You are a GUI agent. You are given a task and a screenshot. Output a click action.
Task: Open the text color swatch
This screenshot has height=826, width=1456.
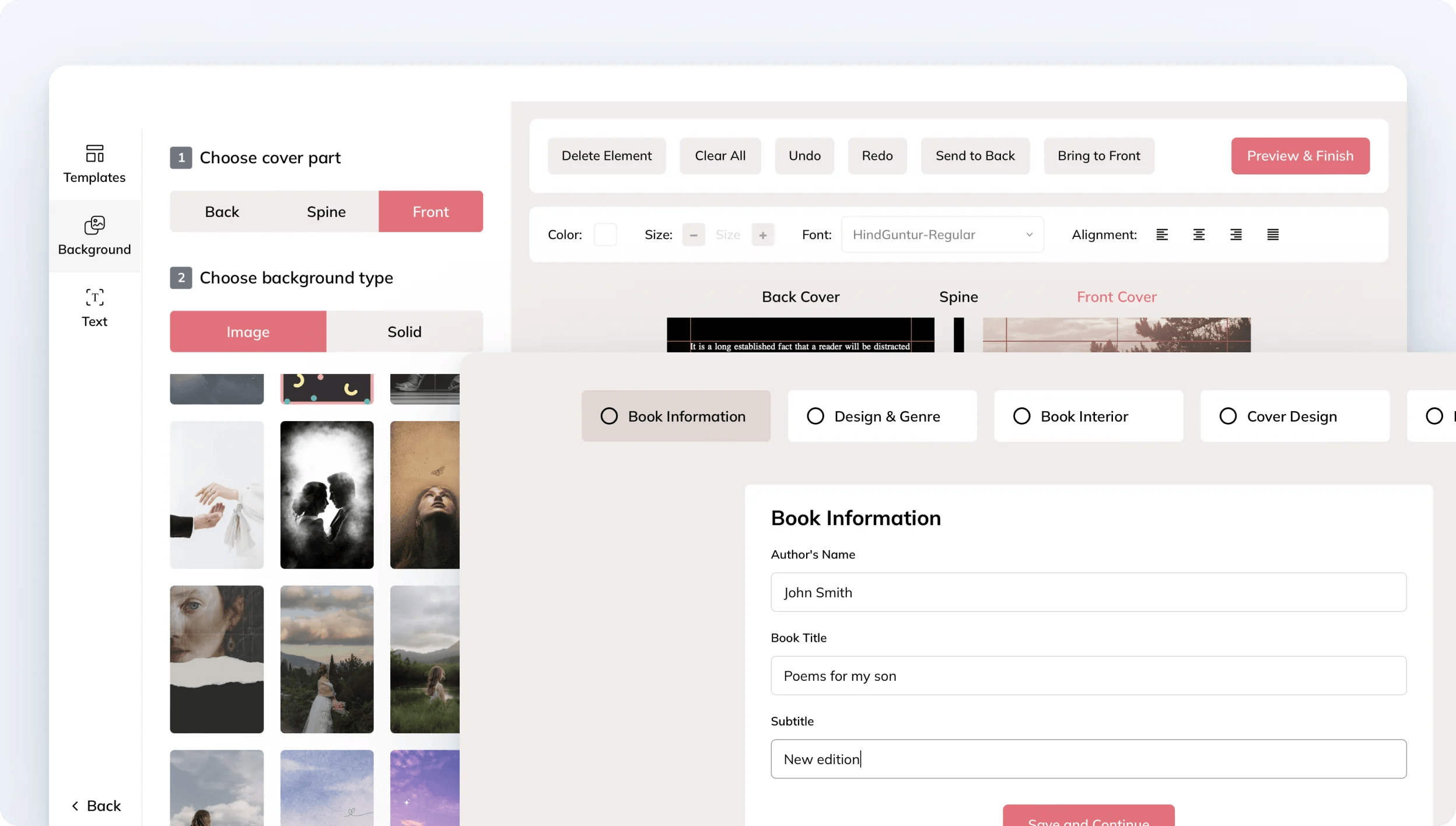tap(605, 234)
